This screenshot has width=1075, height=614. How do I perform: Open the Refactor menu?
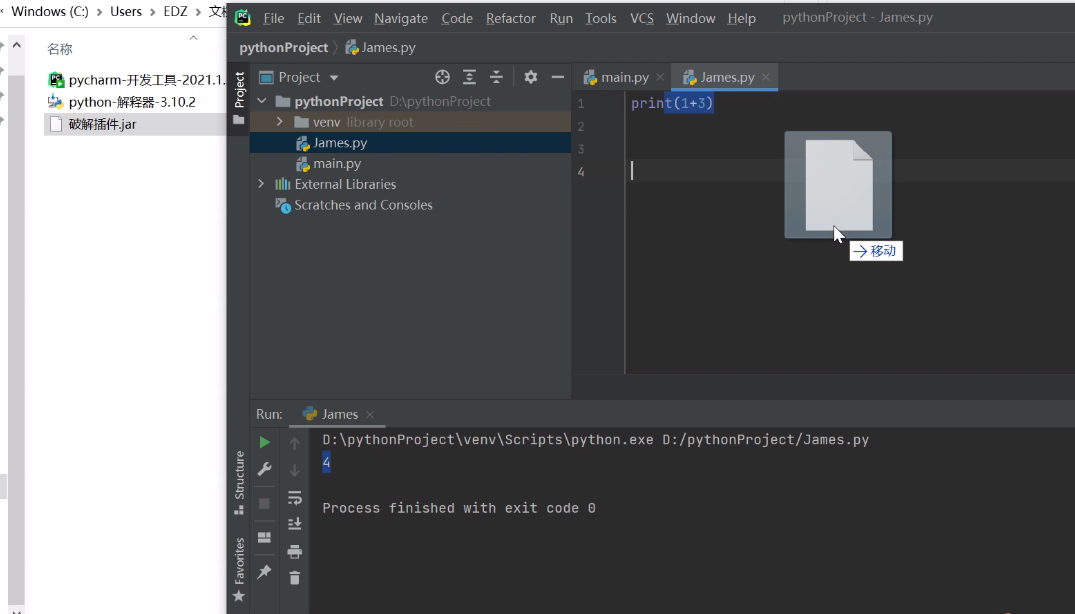point(511,18)
